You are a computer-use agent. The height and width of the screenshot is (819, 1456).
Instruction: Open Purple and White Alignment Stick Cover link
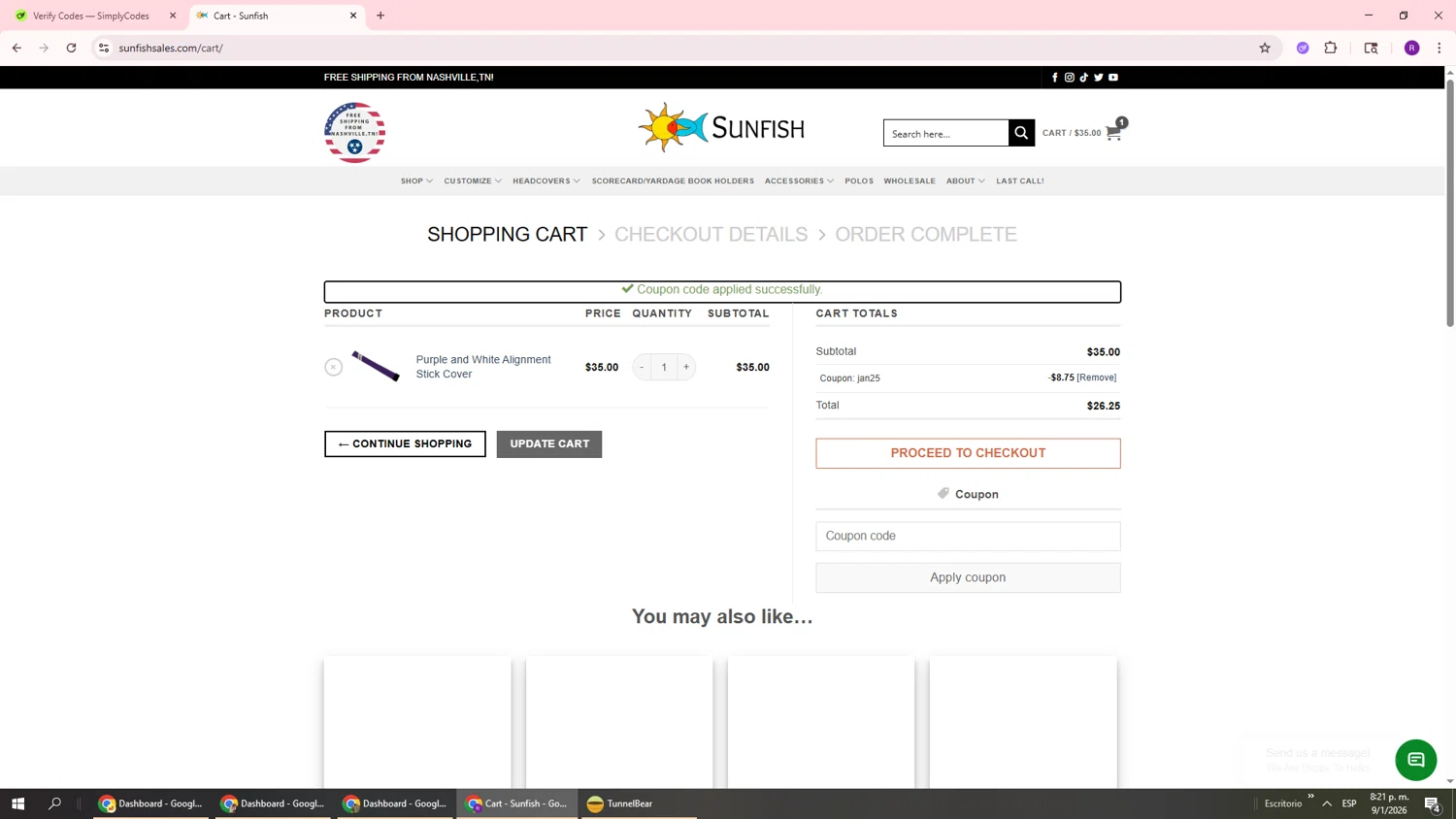pos(483,367)
